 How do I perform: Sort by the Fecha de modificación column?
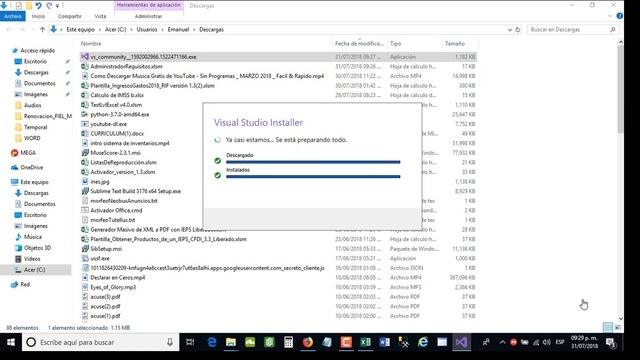click(x=360, y=43)
